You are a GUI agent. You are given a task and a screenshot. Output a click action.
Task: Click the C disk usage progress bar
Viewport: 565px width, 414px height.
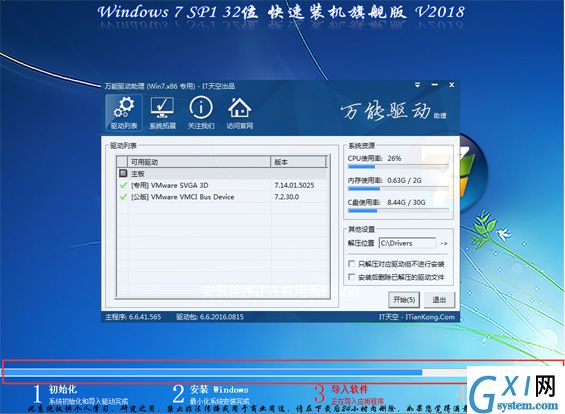click(398, 210)
